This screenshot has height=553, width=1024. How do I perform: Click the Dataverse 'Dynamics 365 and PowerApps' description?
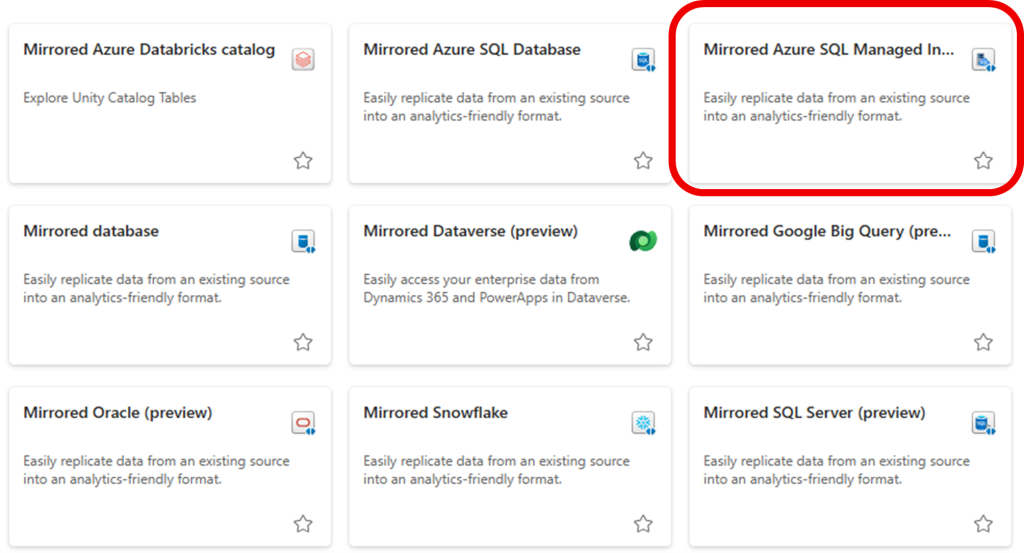[x=496, y=289]
